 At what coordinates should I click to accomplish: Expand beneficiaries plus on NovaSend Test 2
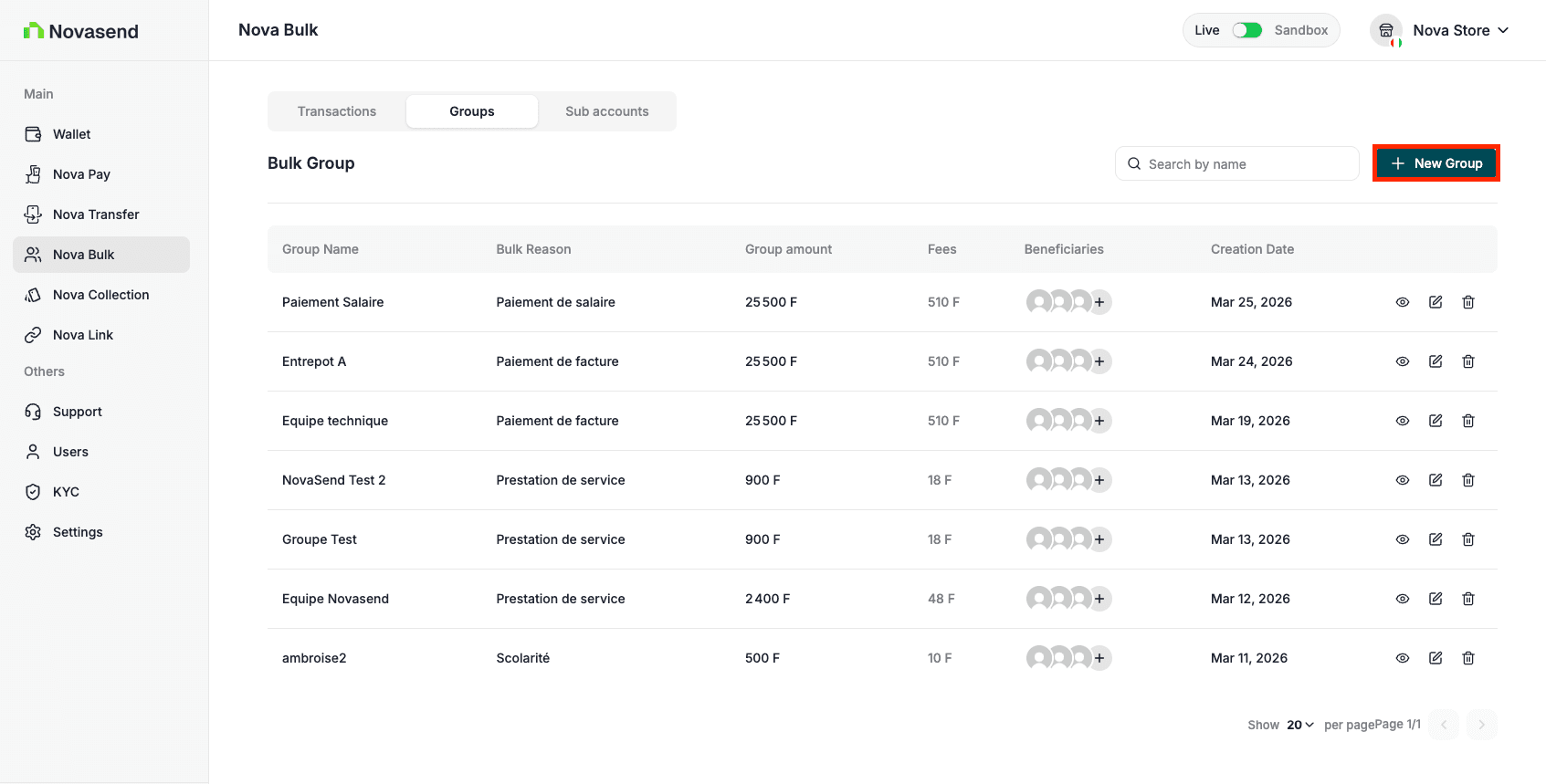click(1099, 480)
